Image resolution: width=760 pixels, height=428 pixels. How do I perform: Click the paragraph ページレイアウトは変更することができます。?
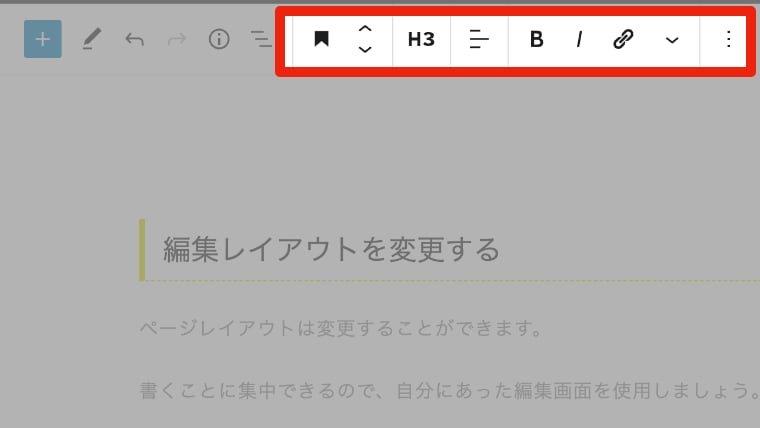coord(342,329)
